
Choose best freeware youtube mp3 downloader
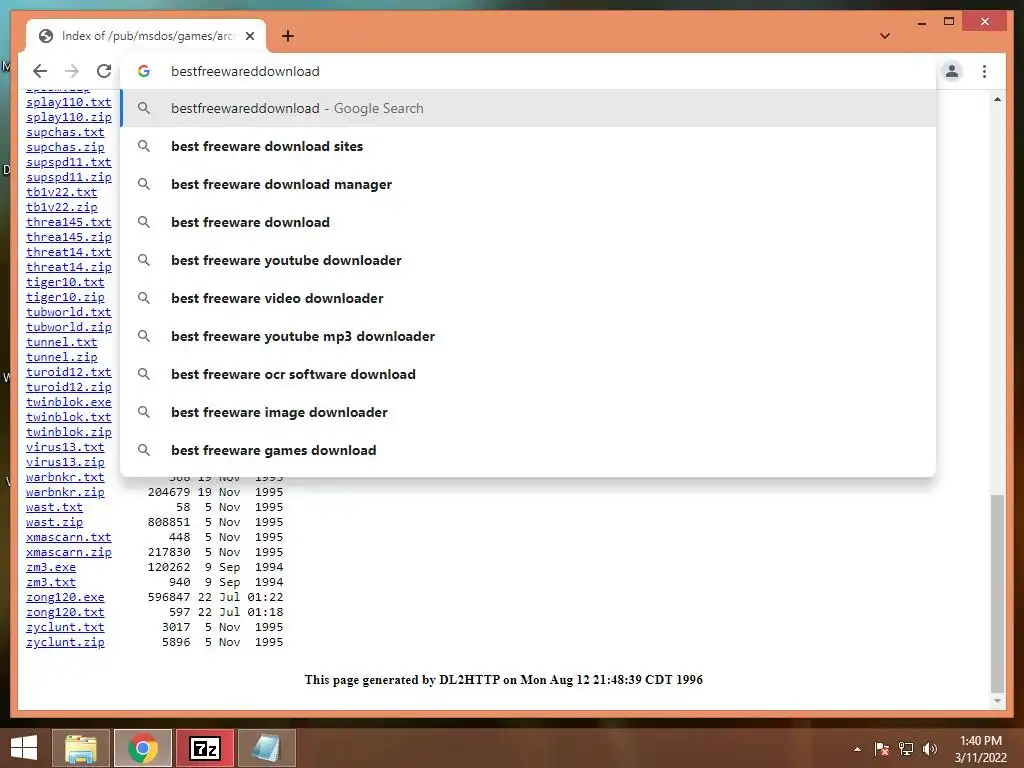pos(528,336)
